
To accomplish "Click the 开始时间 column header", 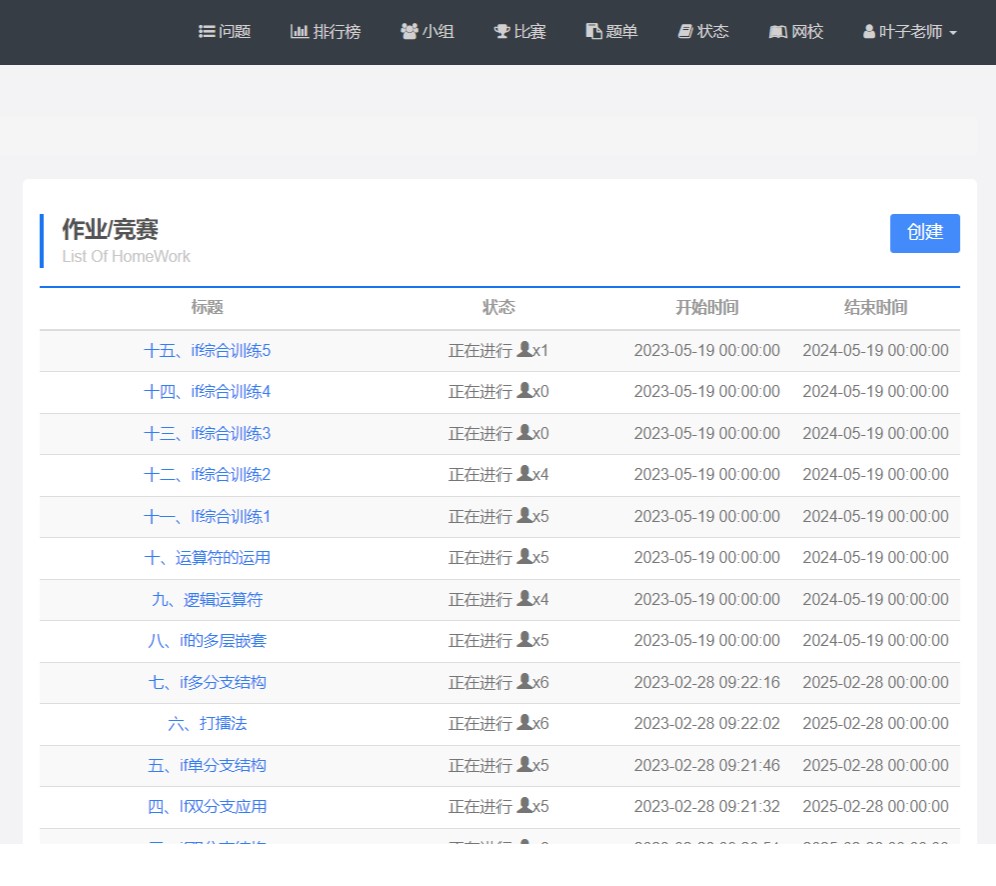I will (x=707, y=308).
